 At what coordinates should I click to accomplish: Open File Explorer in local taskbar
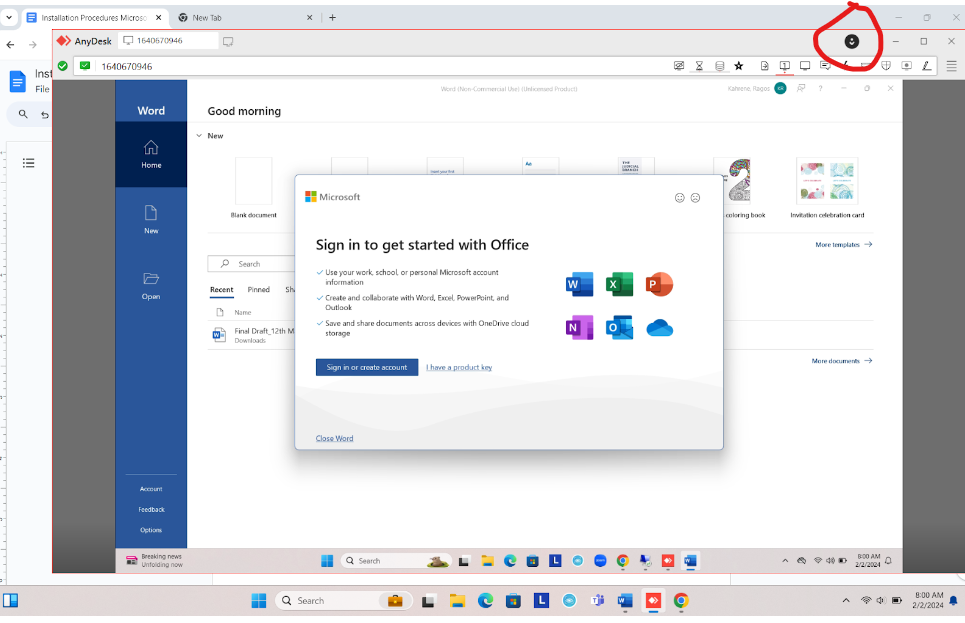pyautogui.click(x=457, y=601)
